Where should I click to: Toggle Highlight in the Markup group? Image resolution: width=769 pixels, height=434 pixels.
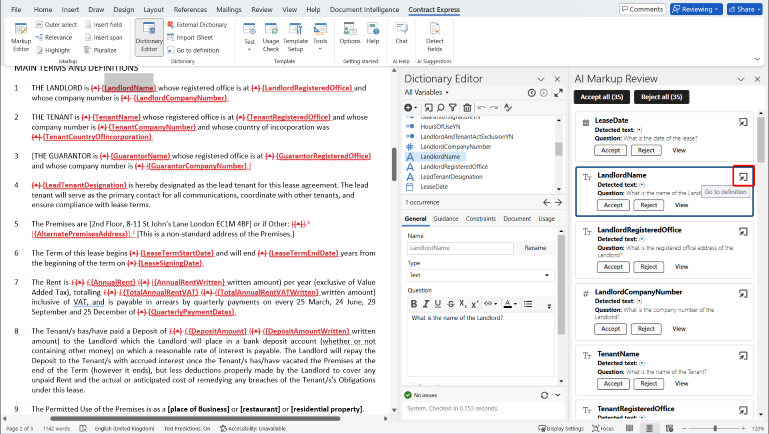click(53, 49)
